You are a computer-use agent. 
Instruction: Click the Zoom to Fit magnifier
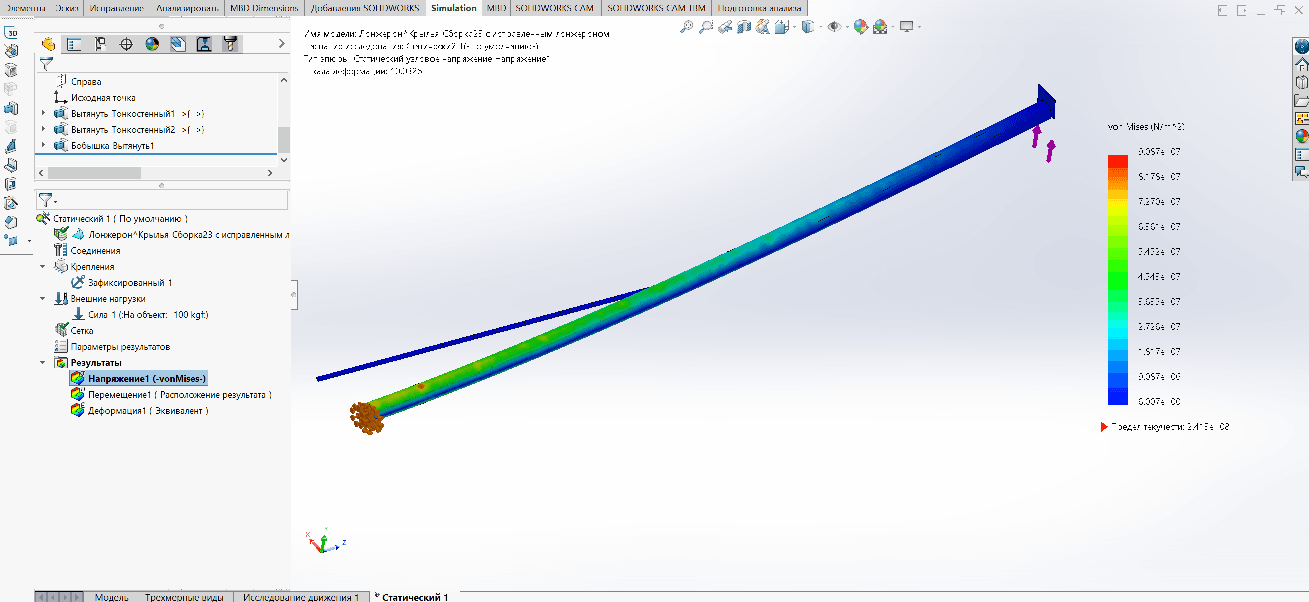[686, 27]
